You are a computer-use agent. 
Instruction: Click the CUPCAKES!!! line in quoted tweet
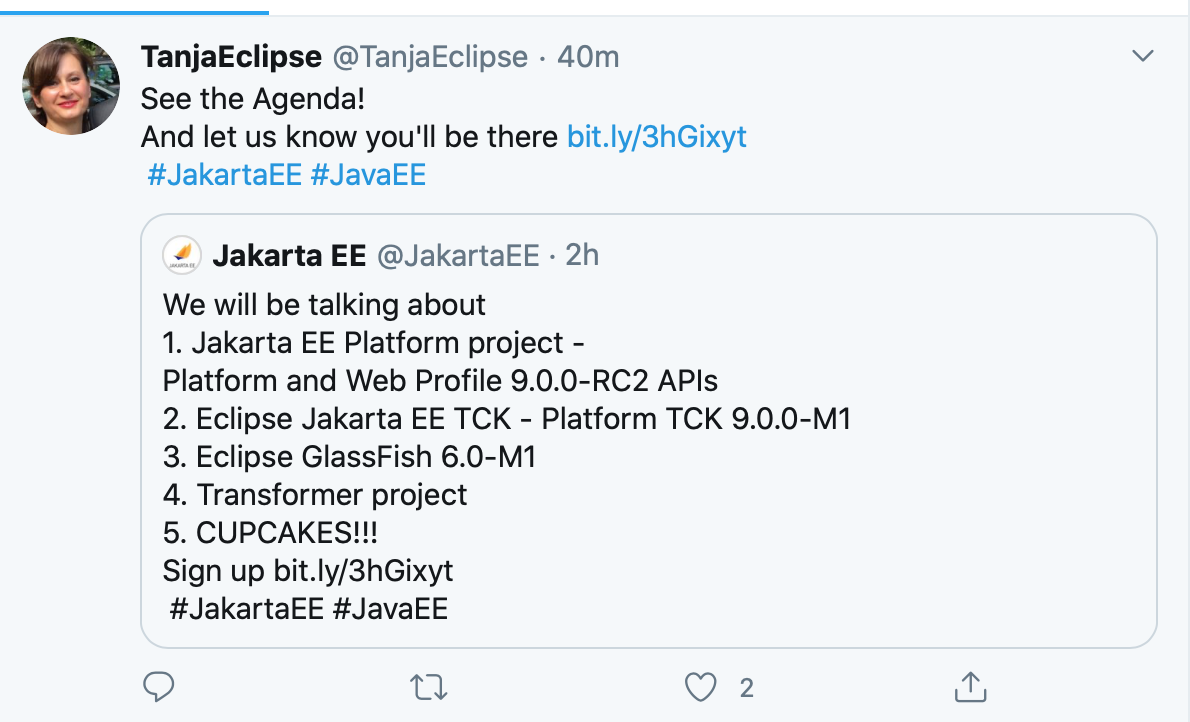pos(271,532)
